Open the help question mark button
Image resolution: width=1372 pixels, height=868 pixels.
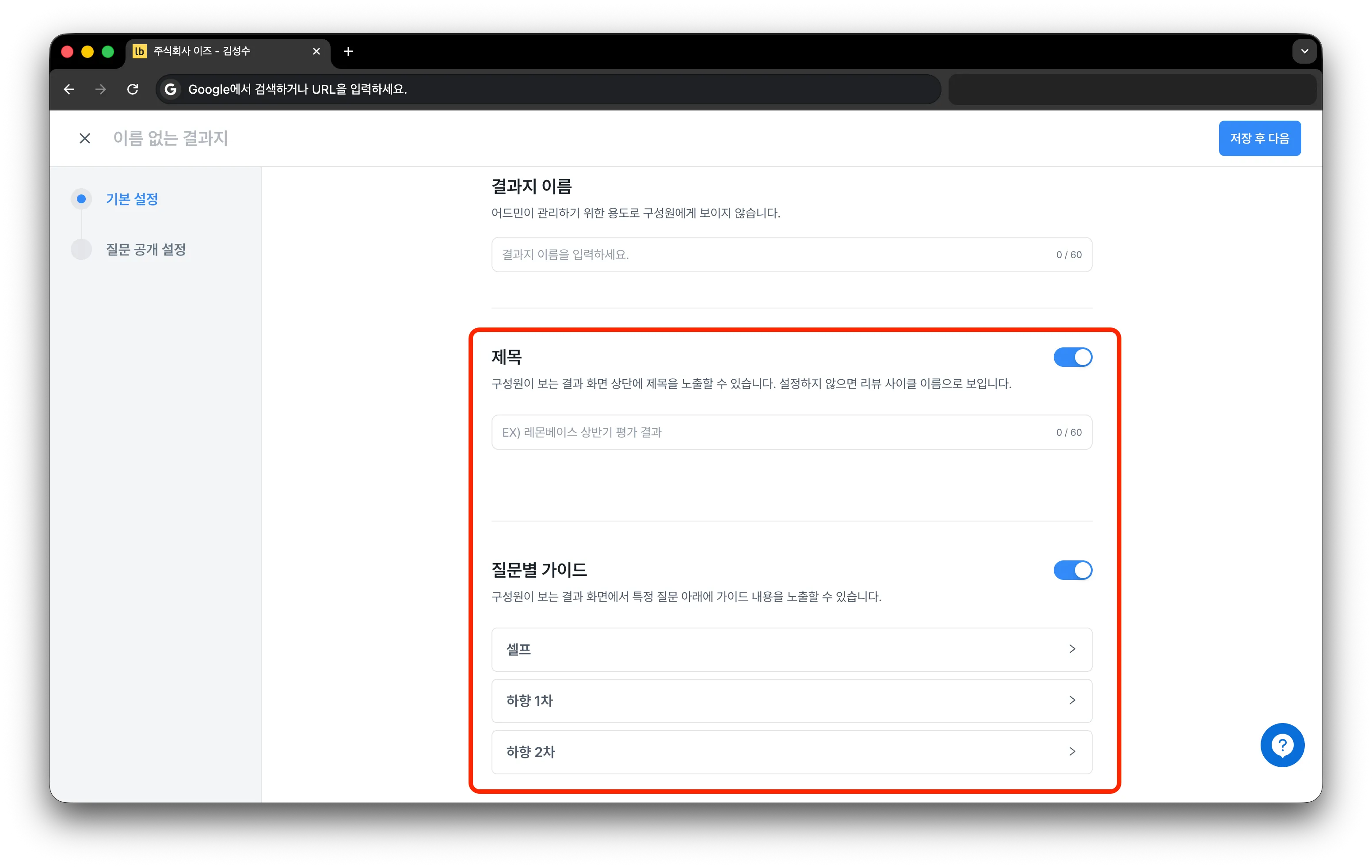(x=1282, y=745)
